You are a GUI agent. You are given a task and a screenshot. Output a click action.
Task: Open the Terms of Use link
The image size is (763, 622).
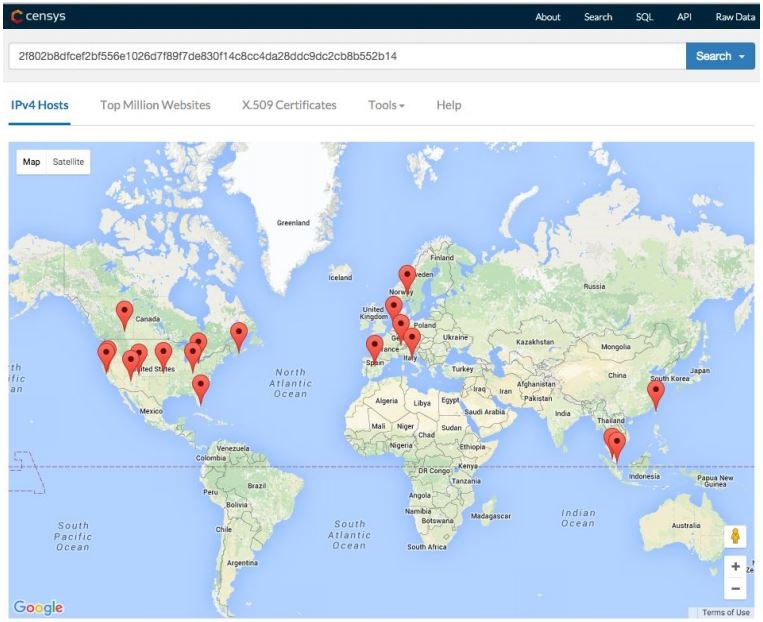click(726, 612)
